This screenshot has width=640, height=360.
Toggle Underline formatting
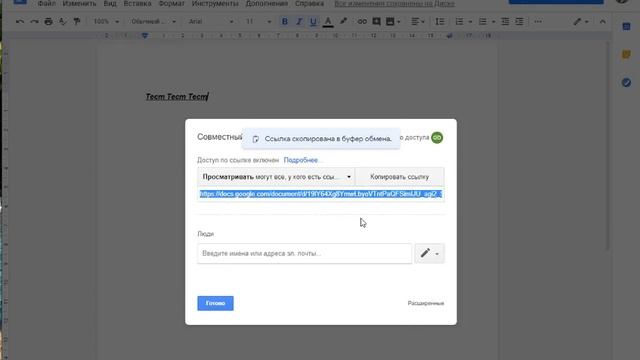[x=313, y=22]
